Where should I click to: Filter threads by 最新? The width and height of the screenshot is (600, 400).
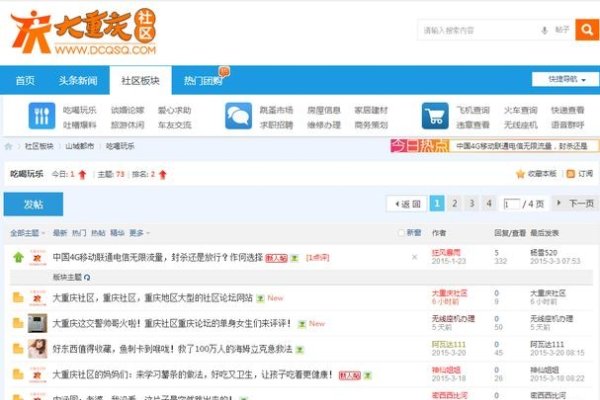pyautogui.click(x=60, y=233)
